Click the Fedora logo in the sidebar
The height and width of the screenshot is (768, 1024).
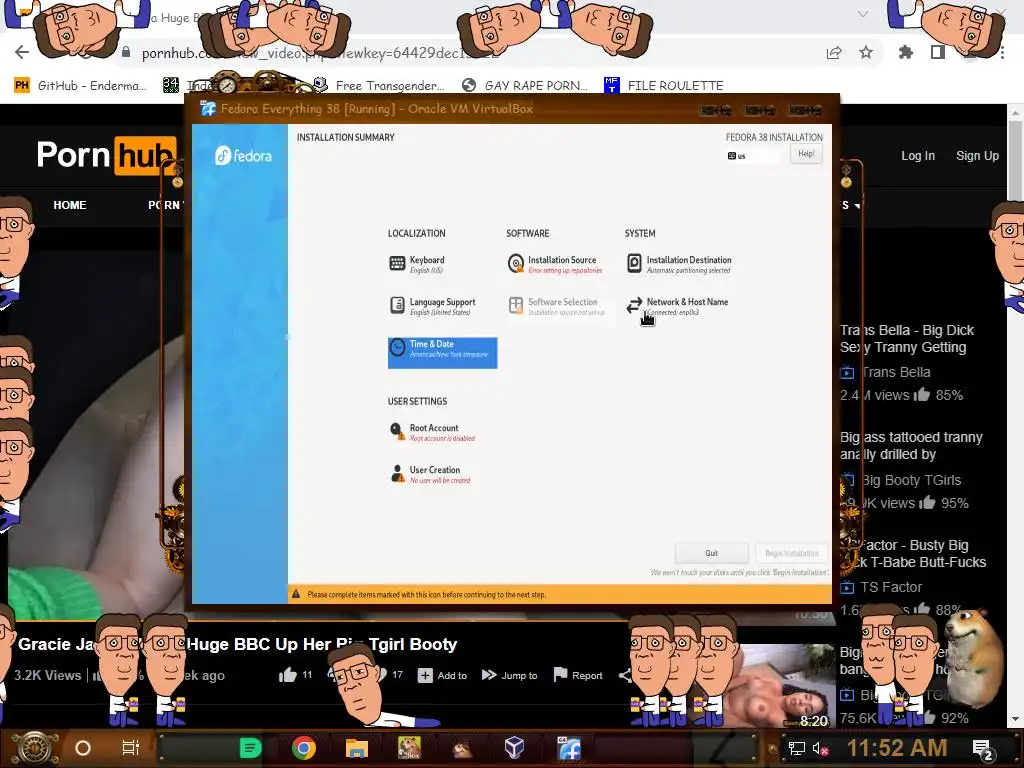[243, 155]
